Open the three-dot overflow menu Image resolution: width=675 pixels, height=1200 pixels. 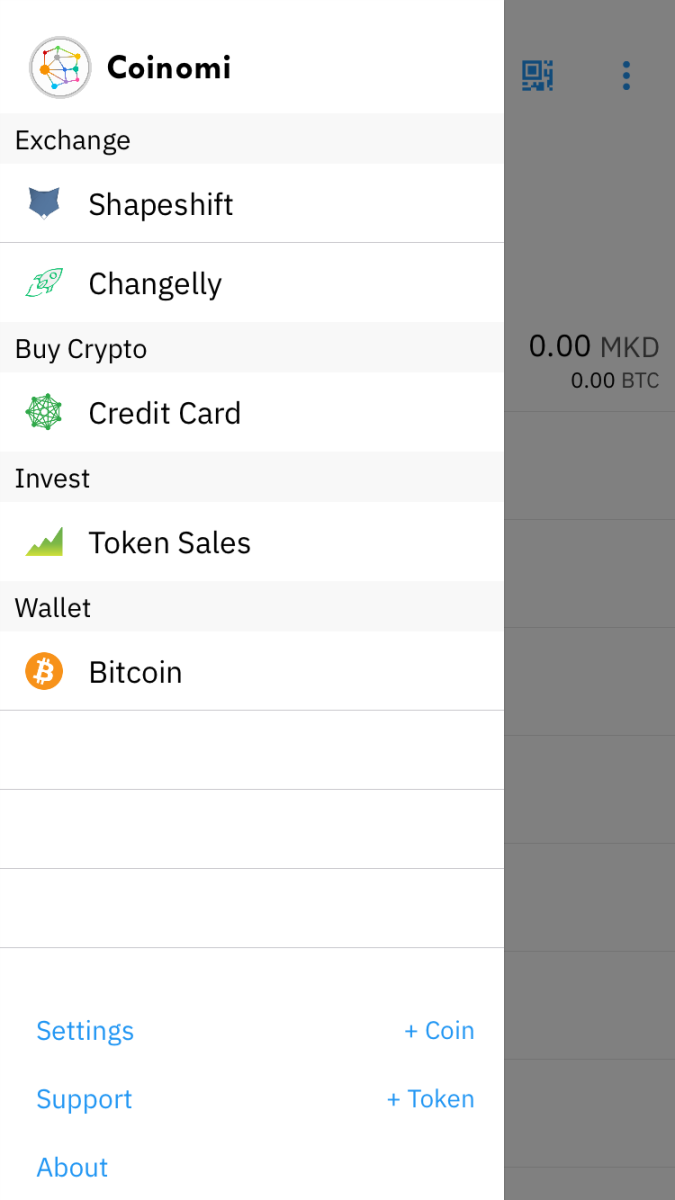coord(625,75)
